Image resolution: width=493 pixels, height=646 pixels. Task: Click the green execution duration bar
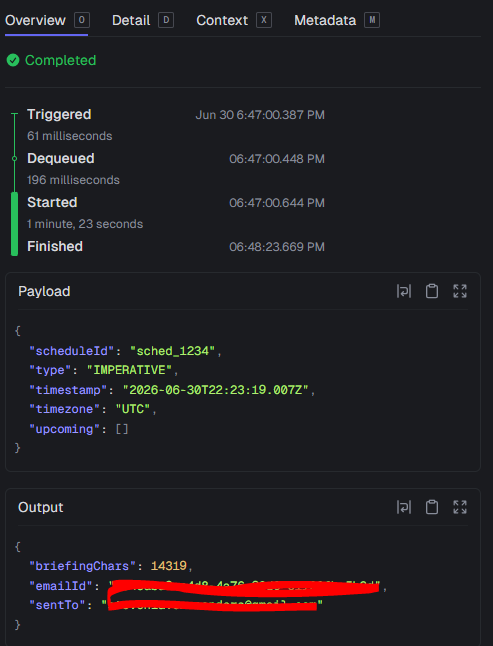tap(14, 224)
